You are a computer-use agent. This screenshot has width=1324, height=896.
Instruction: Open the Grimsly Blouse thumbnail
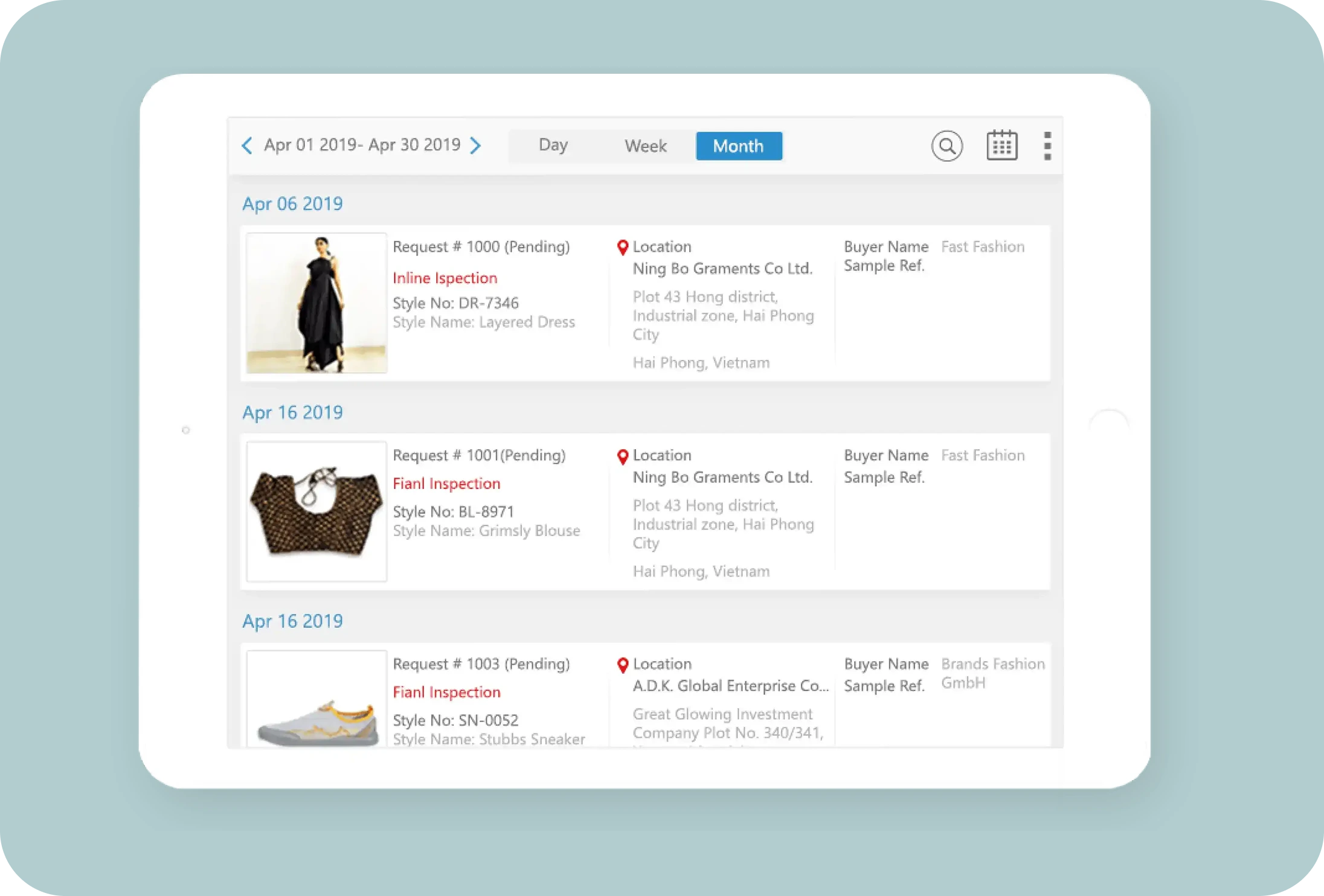[x=317, y=512]
